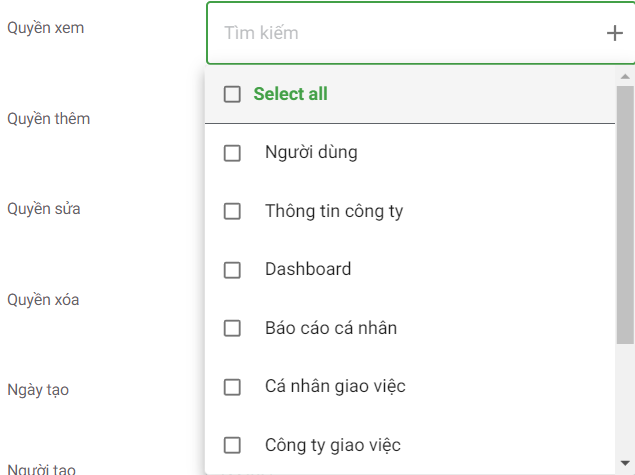Check the Người dùng checkbox

(233, 153)
